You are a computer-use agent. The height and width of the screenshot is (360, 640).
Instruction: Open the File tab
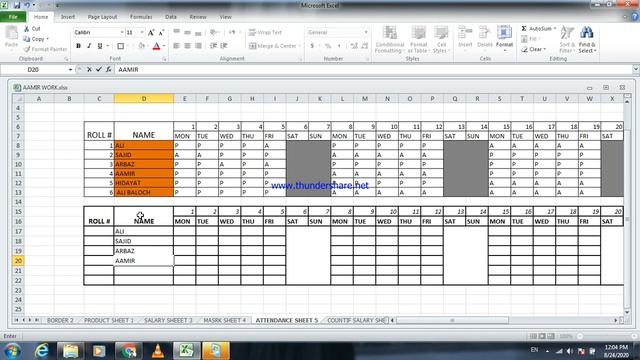tap(13, 17)
